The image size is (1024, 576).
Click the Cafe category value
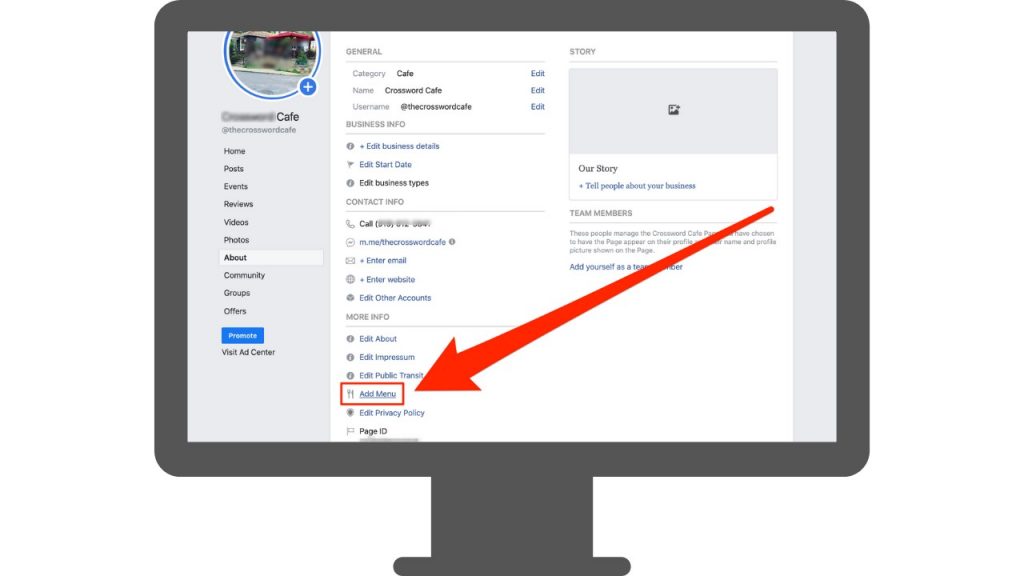point(405,74)
